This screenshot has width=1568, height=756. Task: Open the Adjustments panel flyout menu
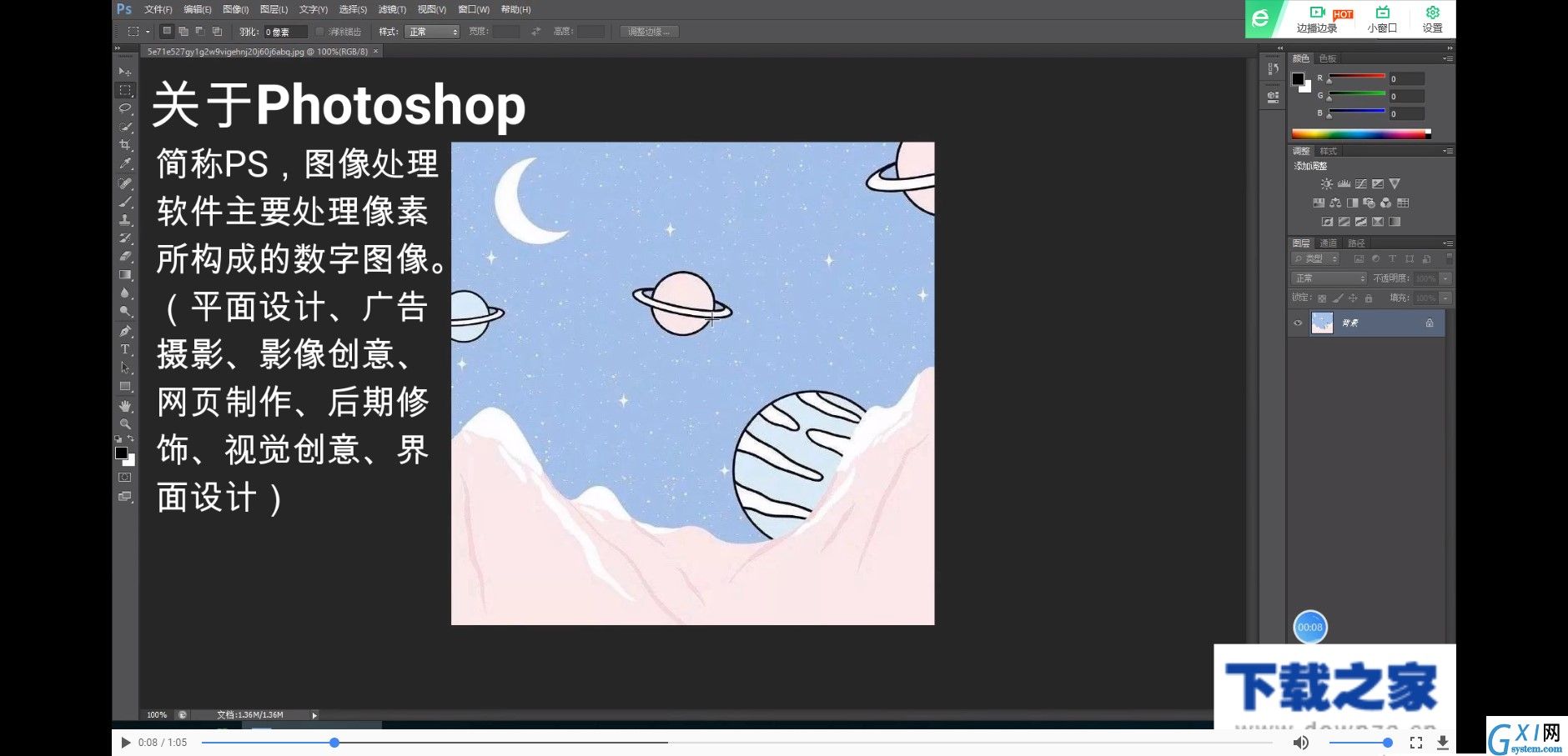[x=1448, y=151]
